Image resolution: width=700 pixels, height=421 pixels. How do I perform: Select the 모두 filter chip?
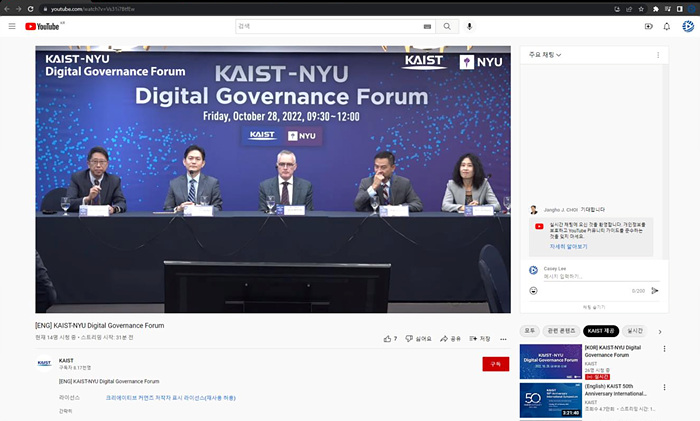(x=529, y=331)
